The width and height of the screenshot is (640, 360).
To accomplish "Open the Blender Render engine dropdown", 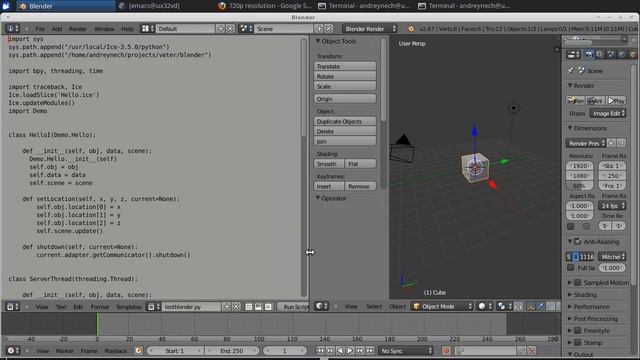I will pyautogui.click(x=370, y=29).
